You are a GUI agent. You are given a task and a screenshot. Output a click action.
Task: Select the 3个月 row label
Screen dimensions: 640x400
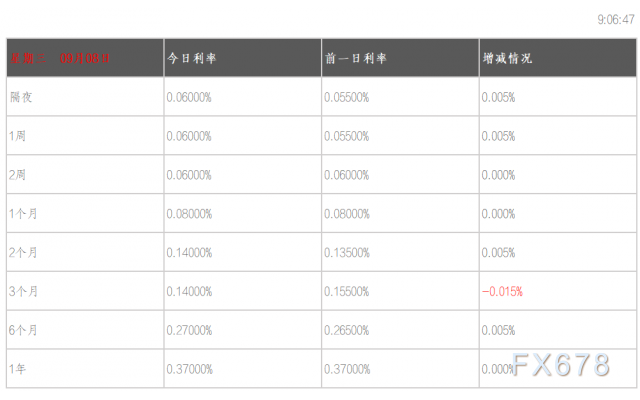point(23,292)
